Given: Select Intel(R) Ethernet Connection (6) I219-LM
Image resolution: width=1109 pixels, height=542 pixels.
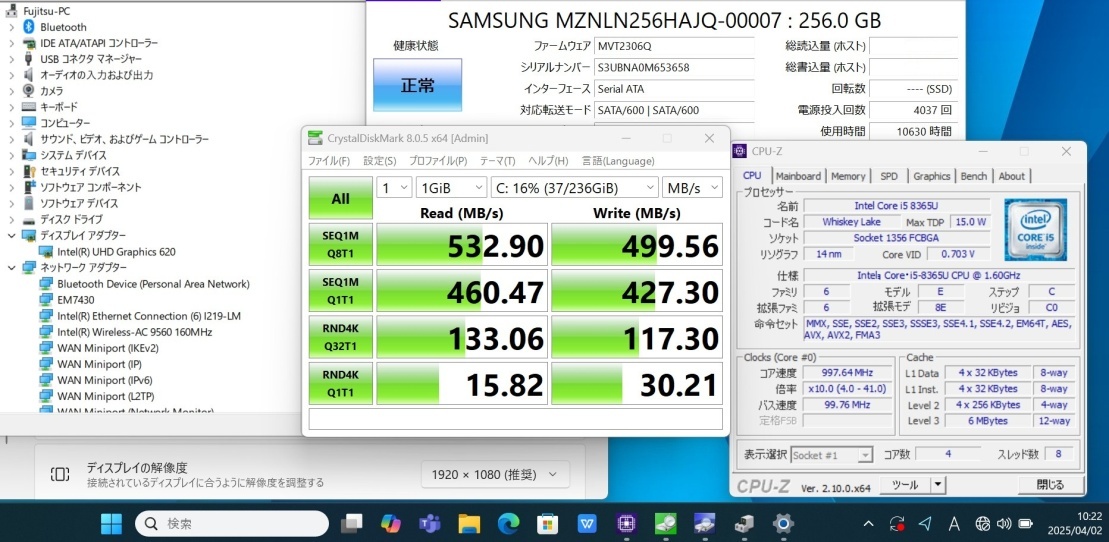Looking at the screenshot, I should (x=149, y=316).
